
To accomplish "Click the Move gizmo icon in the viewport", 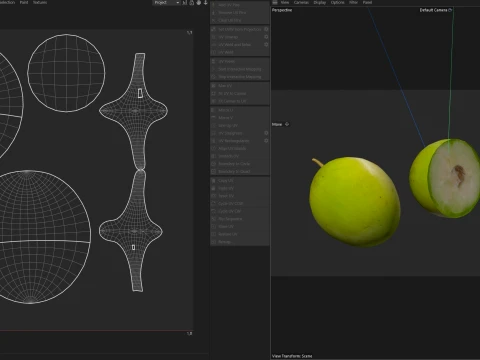I will pyautogui.click(x=287, y=124).
